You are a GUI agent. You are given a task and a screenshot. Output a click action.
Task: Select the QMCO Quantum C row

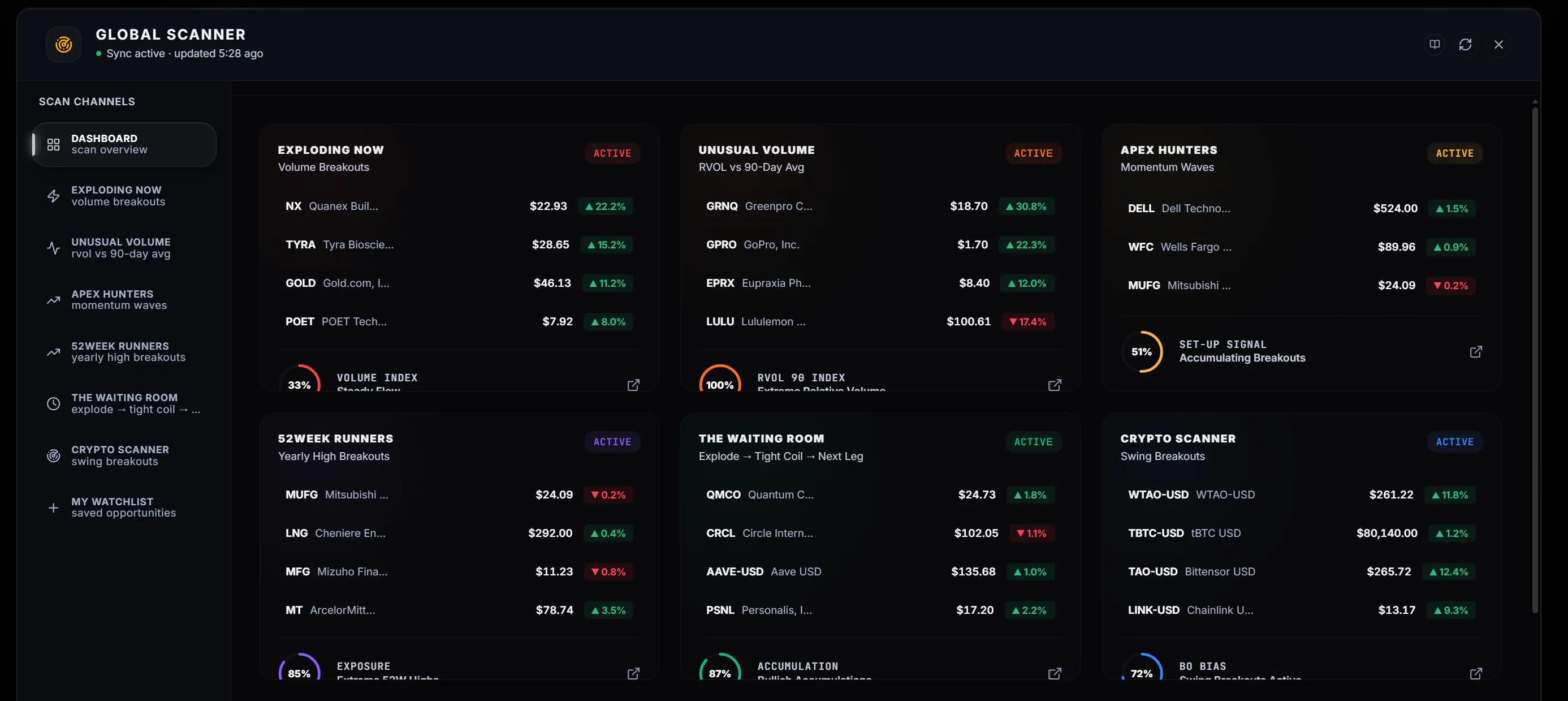click(880, 495)
